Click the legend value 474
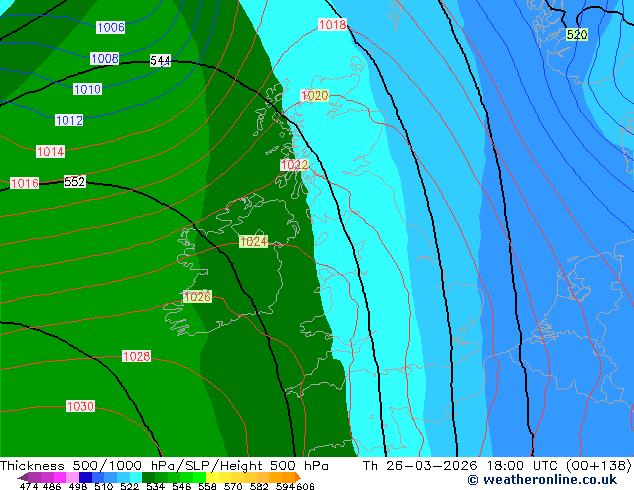634x490 pixels. [29, 486]
